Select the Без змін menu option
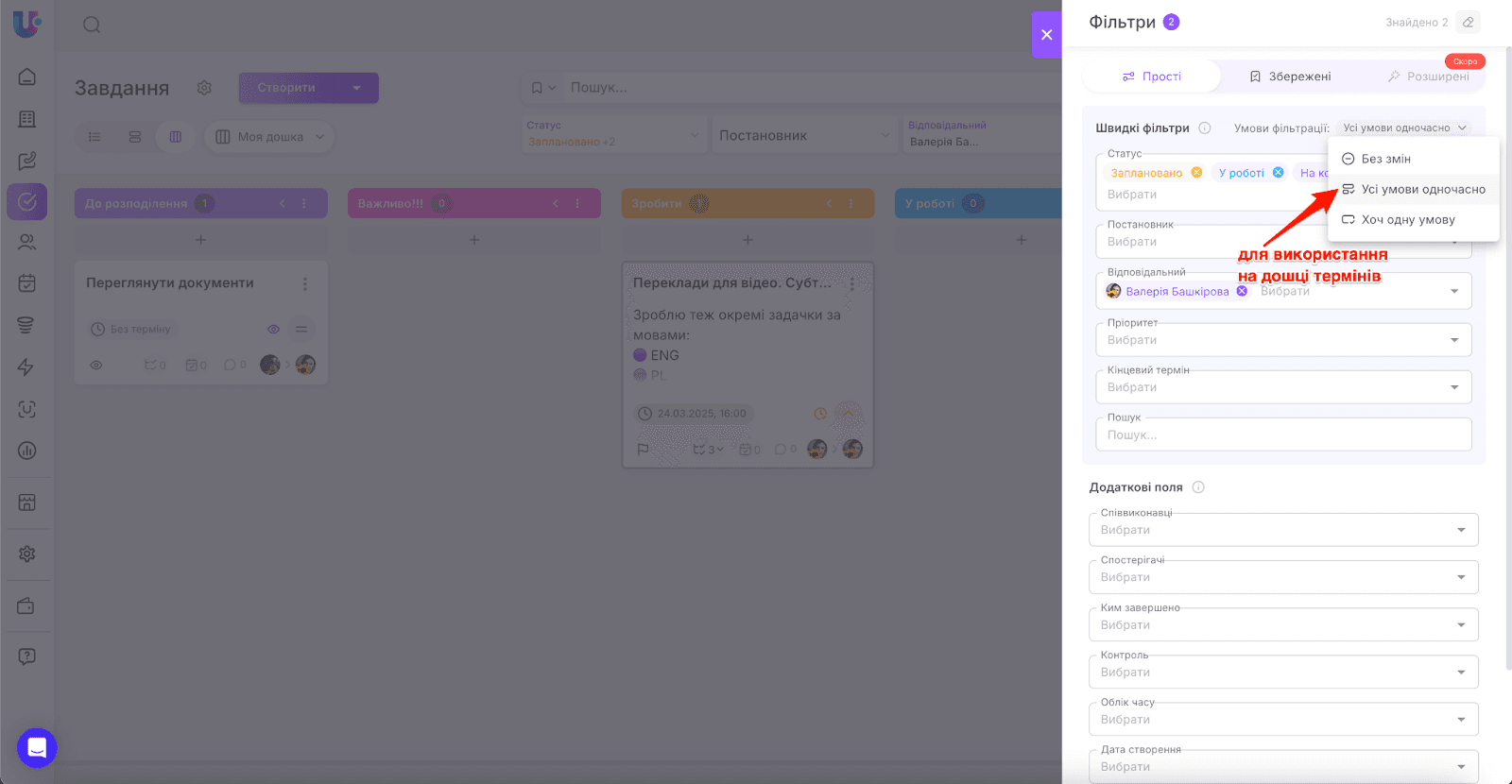The height and width of the screenshot is (784, 1512). point(1414,159)
